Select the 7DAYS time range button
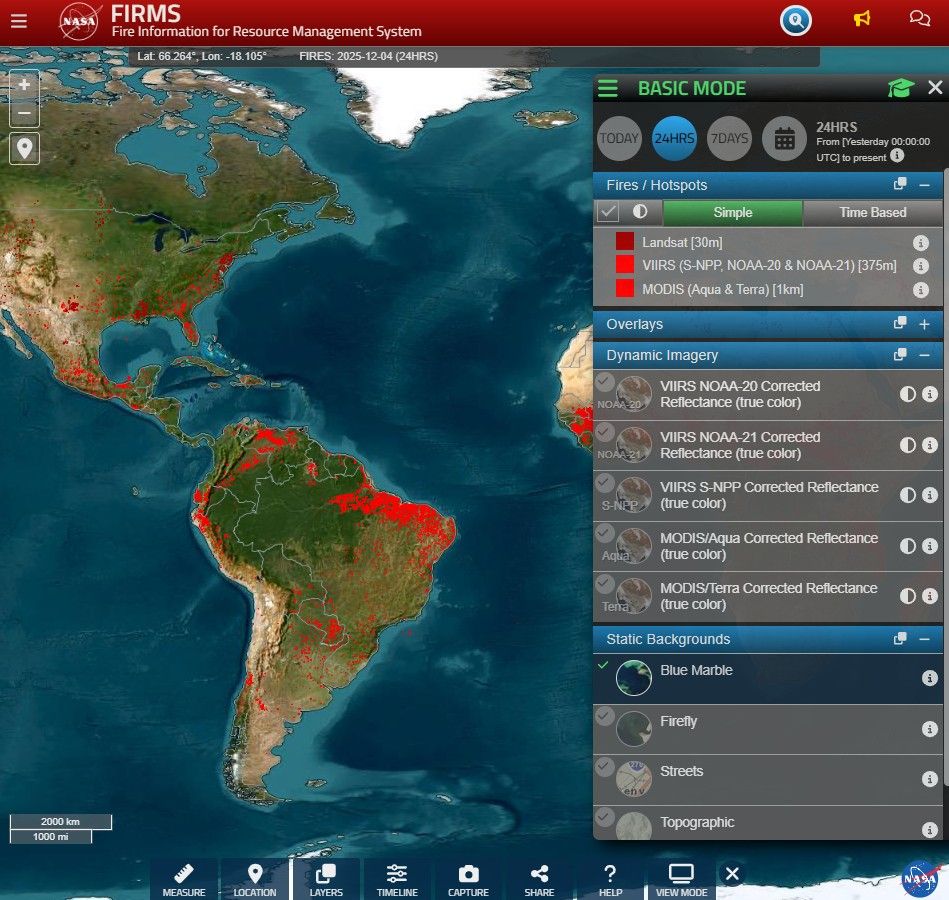The image size is (949, 900). coord(730,139)
